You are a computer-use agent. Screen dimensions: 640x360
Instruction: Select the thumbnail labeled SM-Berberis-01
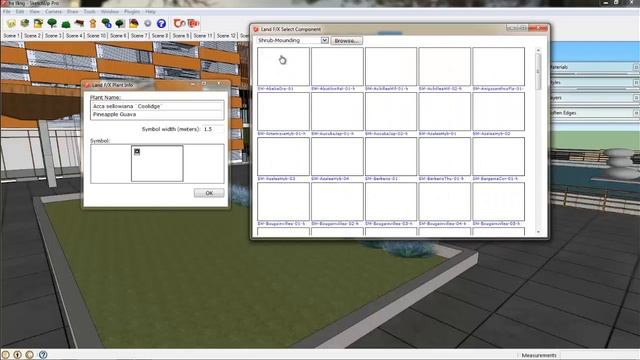point(391,157)
